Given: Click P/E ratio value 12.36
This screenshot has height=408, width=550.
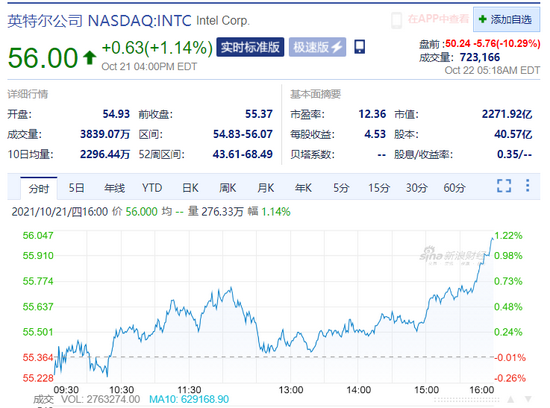Looking at the screenshot, I should 372,114.
